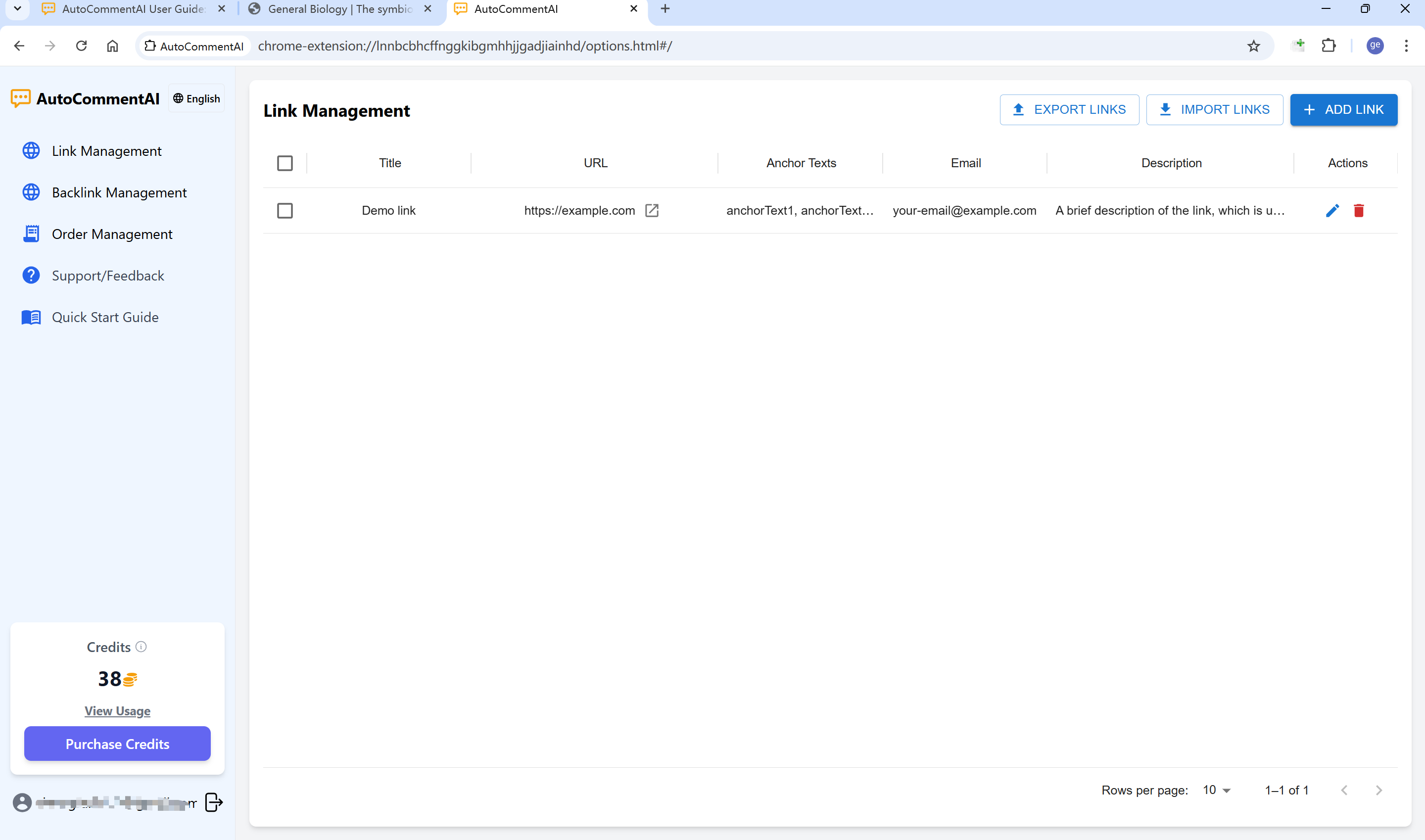Viewport: 1425px width, 840px height.
Task: Click the Email column header
Action: pos(965,163)
